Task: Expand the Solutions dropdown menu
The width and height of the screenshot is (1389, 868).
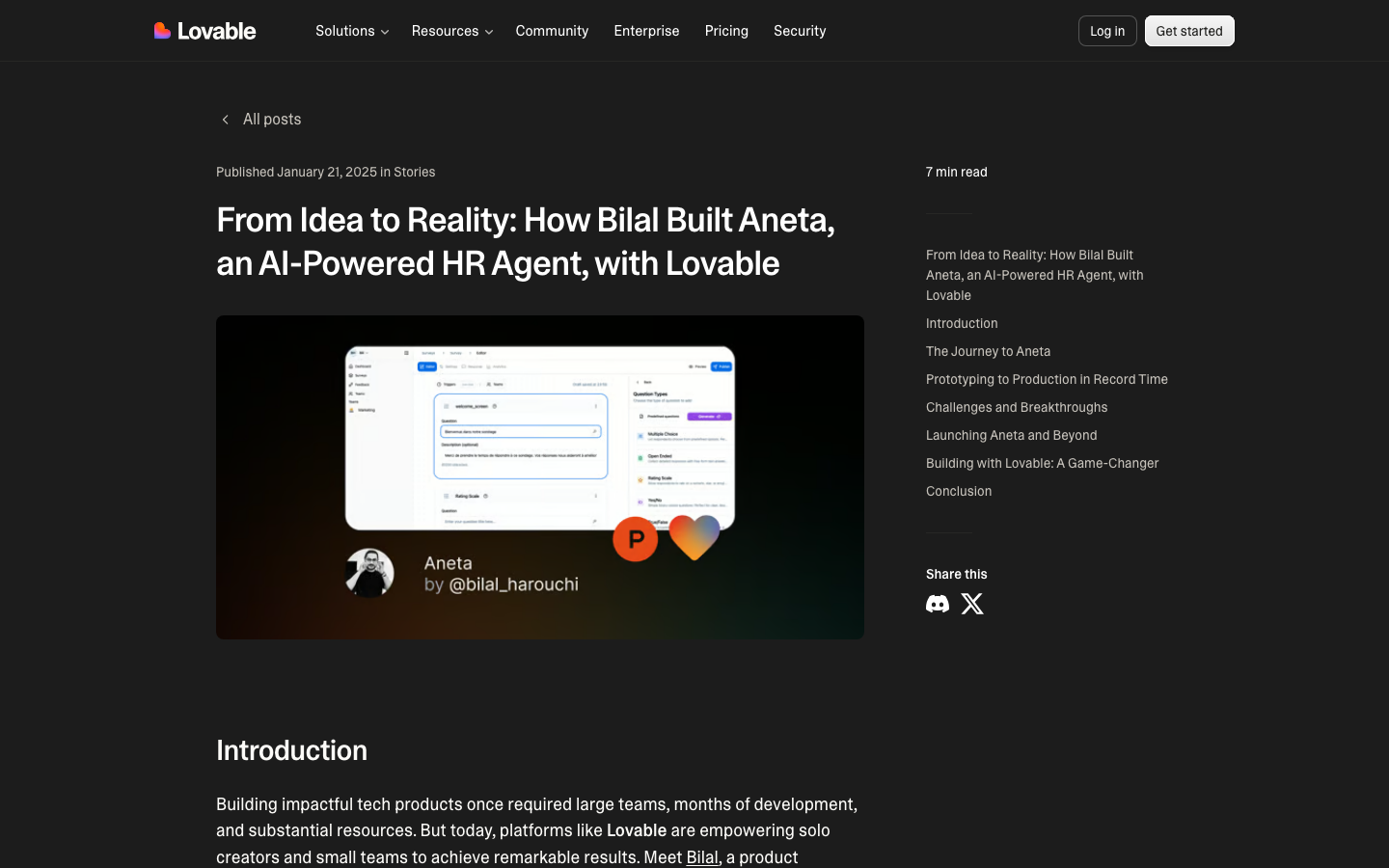Action: pos(352,31)
